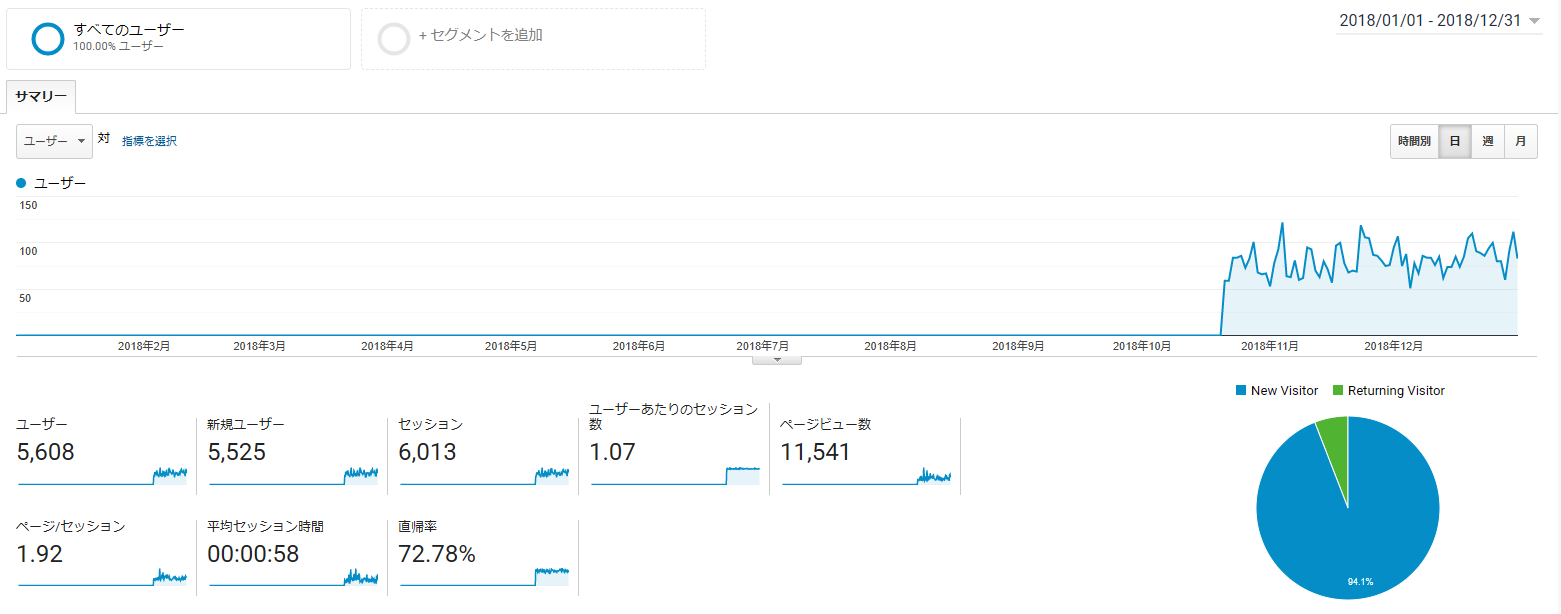Viewport: 1561px width, 614px height.
Task: Click the blue ユーザー legend dot on chart
Action: [22, 183]
